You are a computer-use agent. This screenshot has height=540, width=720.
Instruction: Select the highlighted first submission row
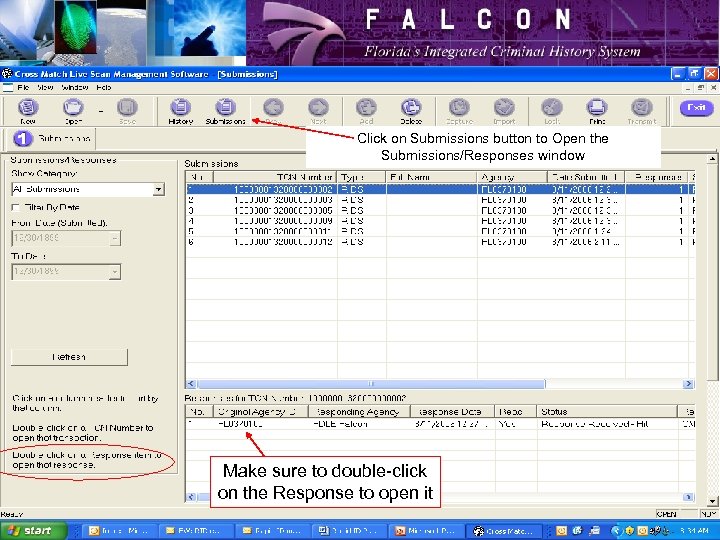click(440, 189)
